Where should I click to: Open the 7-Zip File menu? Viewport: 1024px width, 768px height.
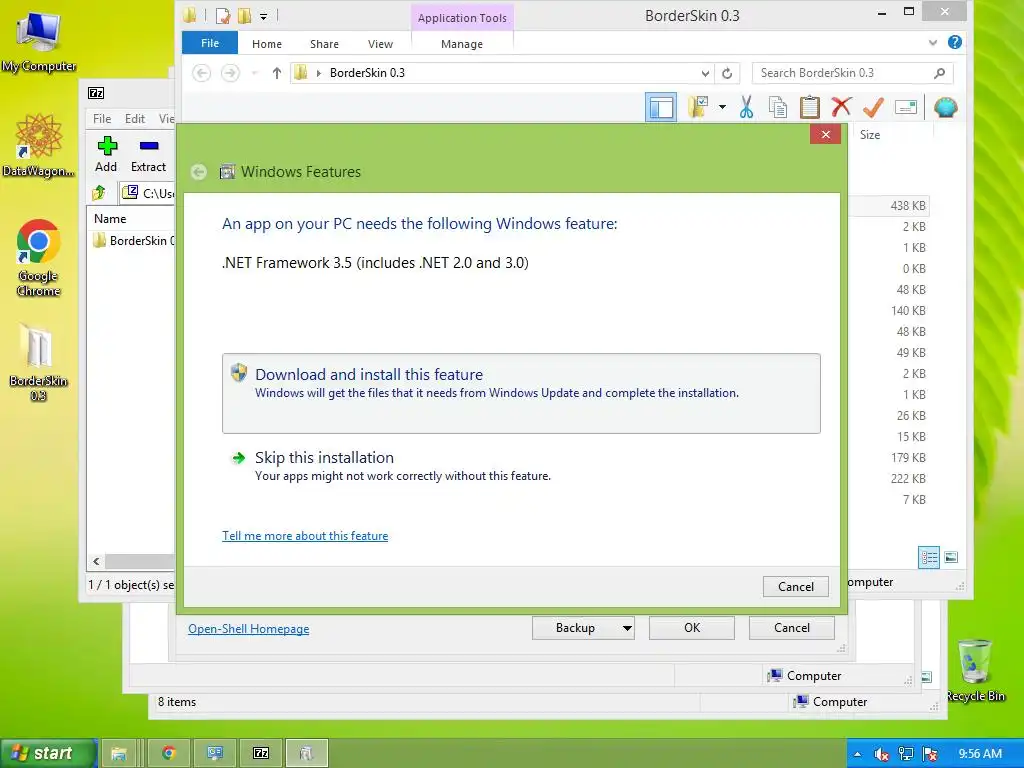pyautogui.click(x=102, y=119)
